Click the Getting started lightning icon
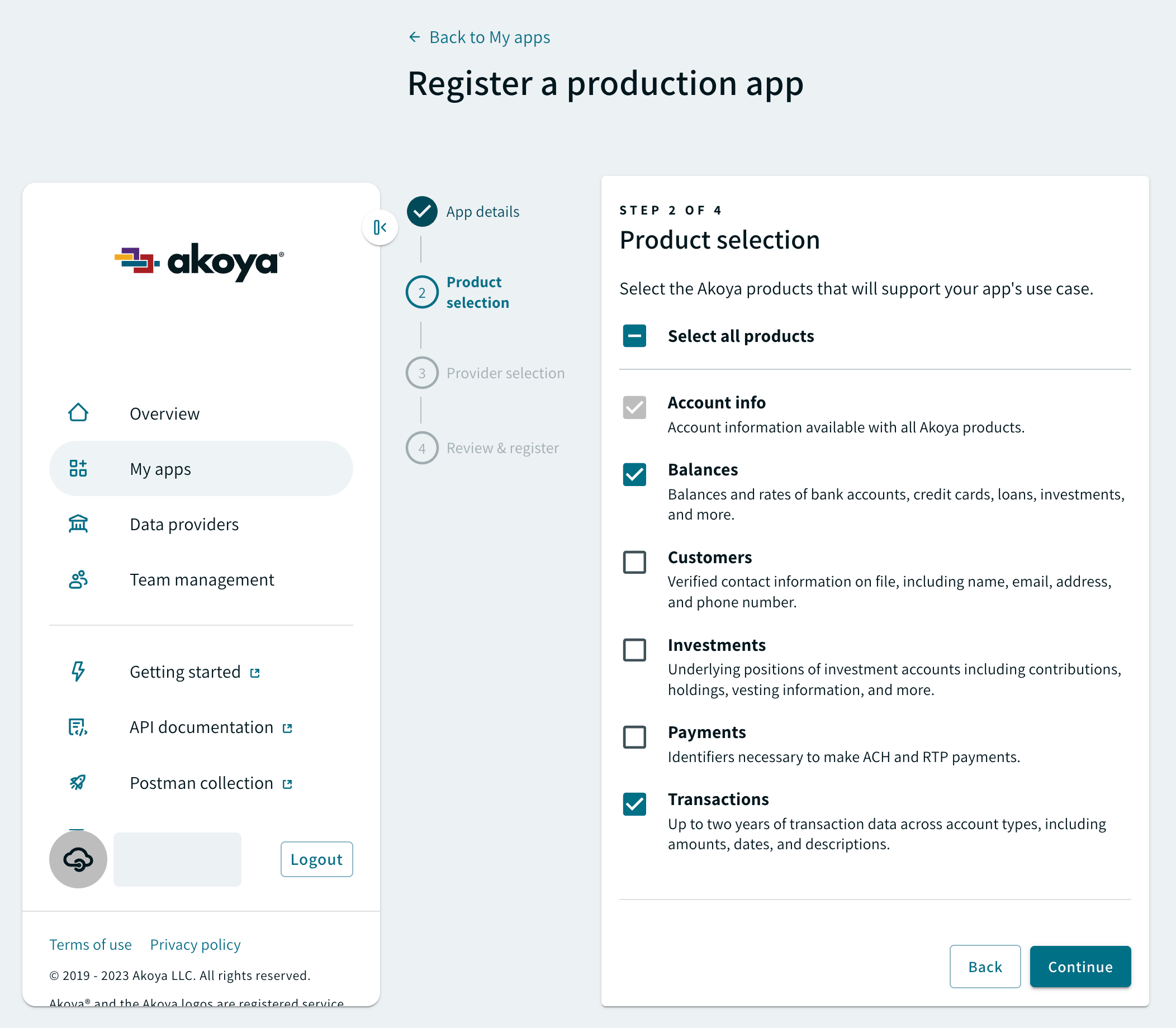 point(78,671)
